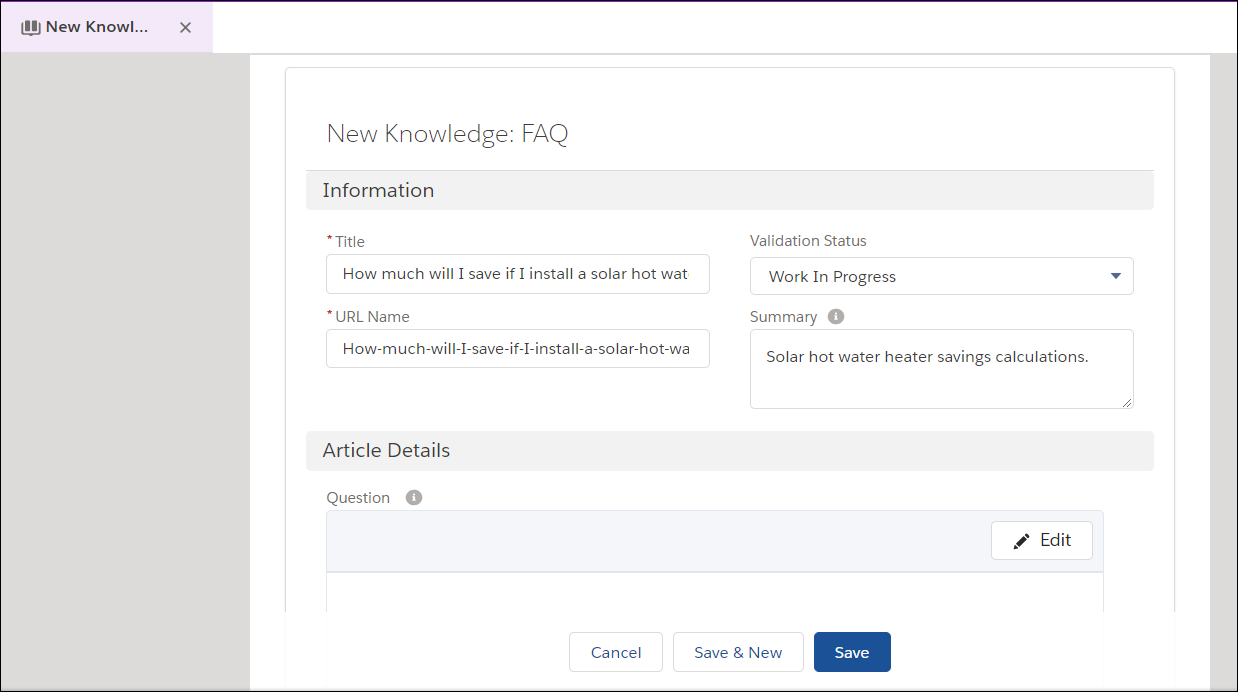
Task: Click inside the Summary text area
Action: point(942,369)
